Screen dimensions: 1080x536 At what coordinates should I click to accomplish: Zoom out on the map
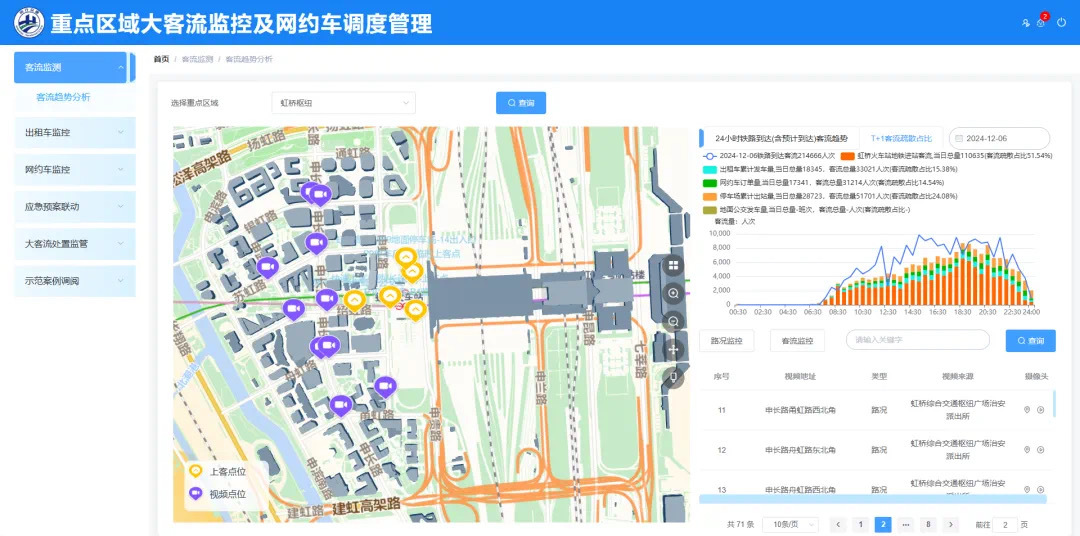point(674,321)
